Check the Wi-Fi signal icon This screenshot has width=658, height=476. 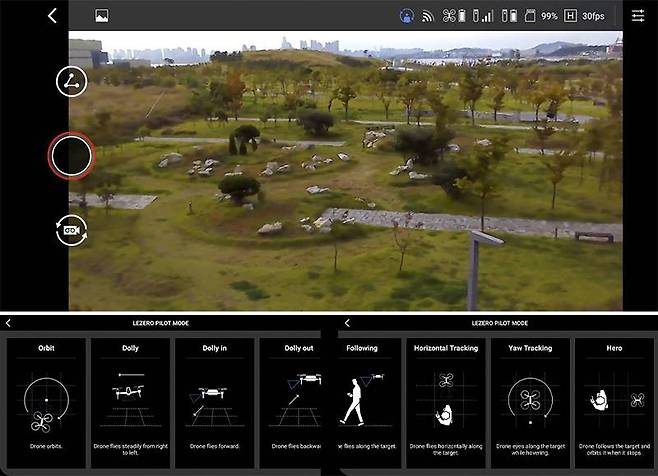point(427,16)
